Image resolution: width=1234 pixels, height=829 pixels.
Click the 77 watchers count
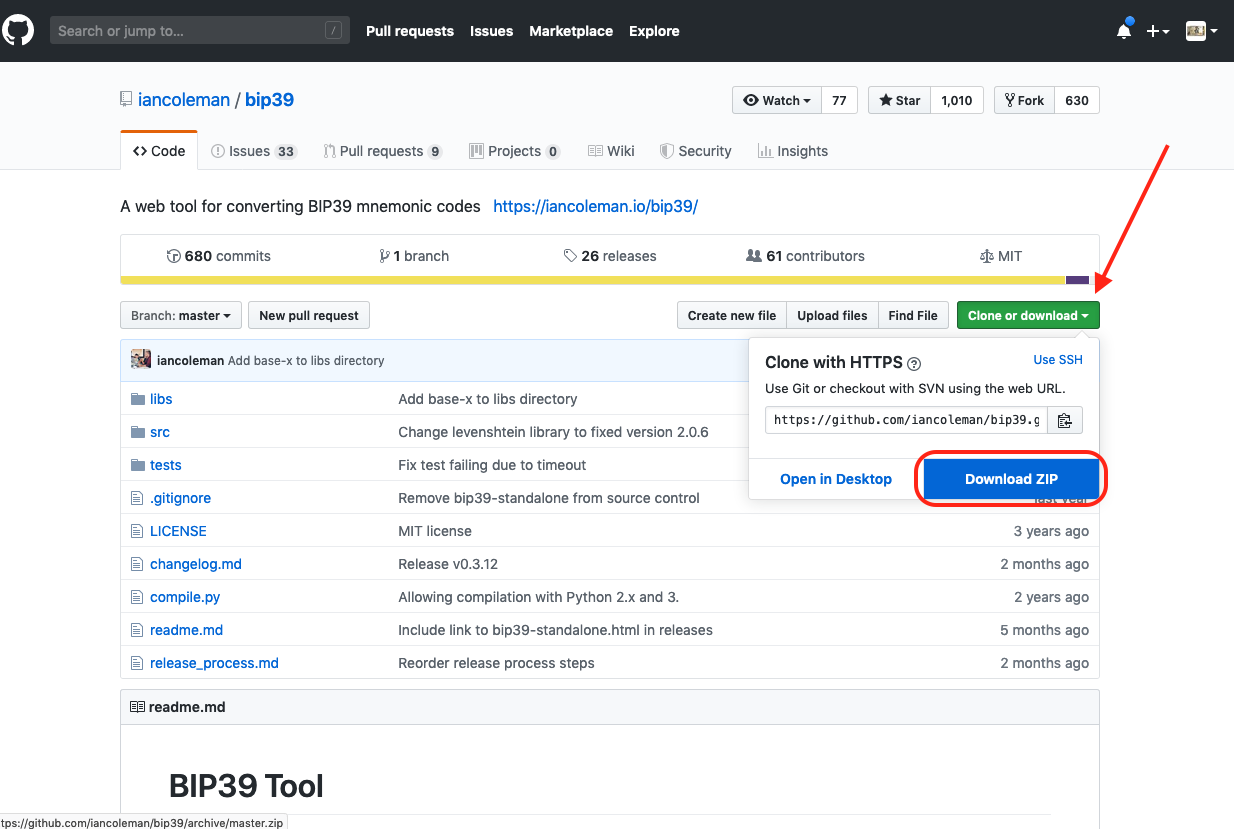[839, 100]
